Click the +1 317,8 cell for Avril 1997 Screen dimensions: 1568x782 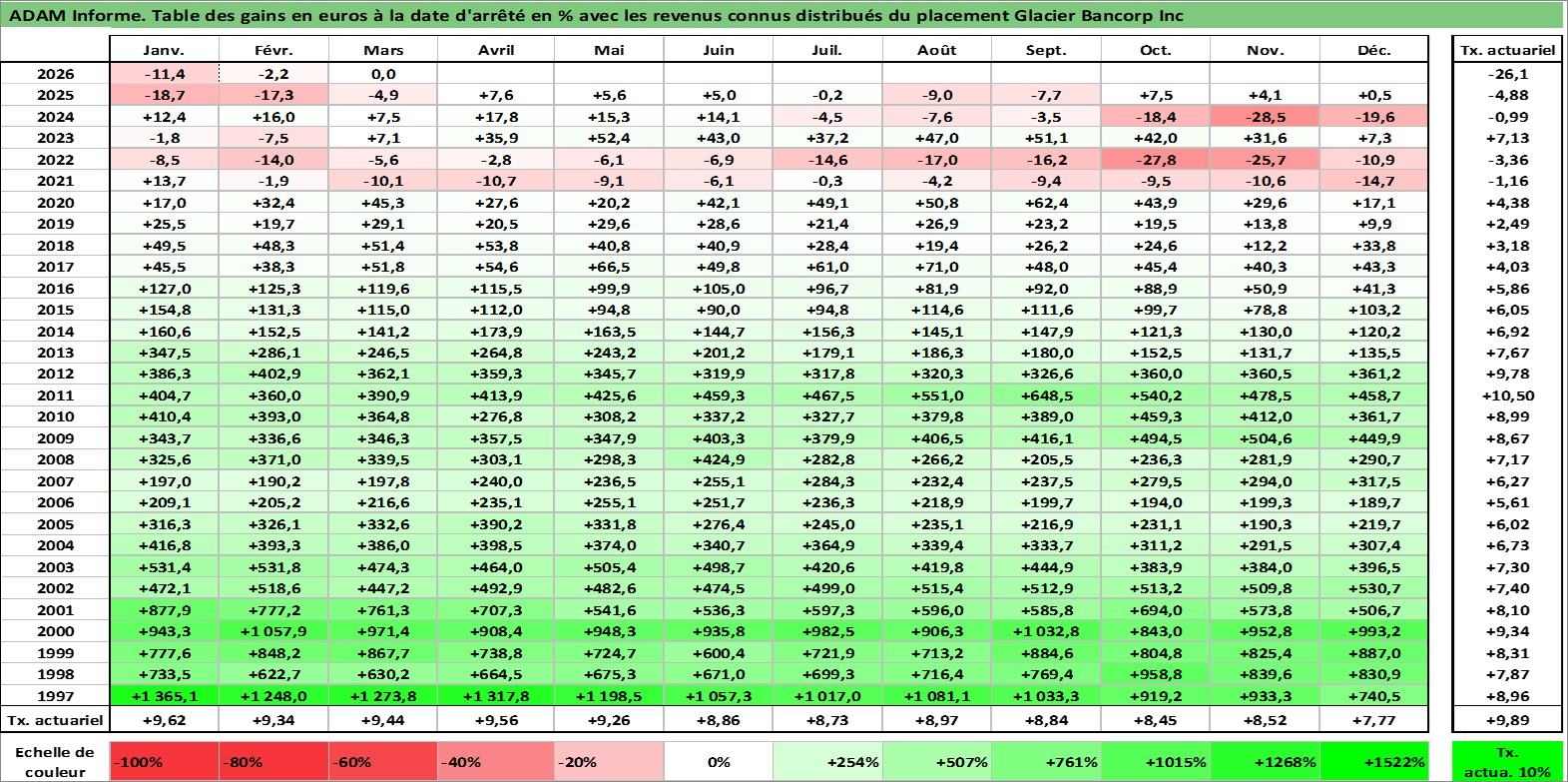(495, 696)
